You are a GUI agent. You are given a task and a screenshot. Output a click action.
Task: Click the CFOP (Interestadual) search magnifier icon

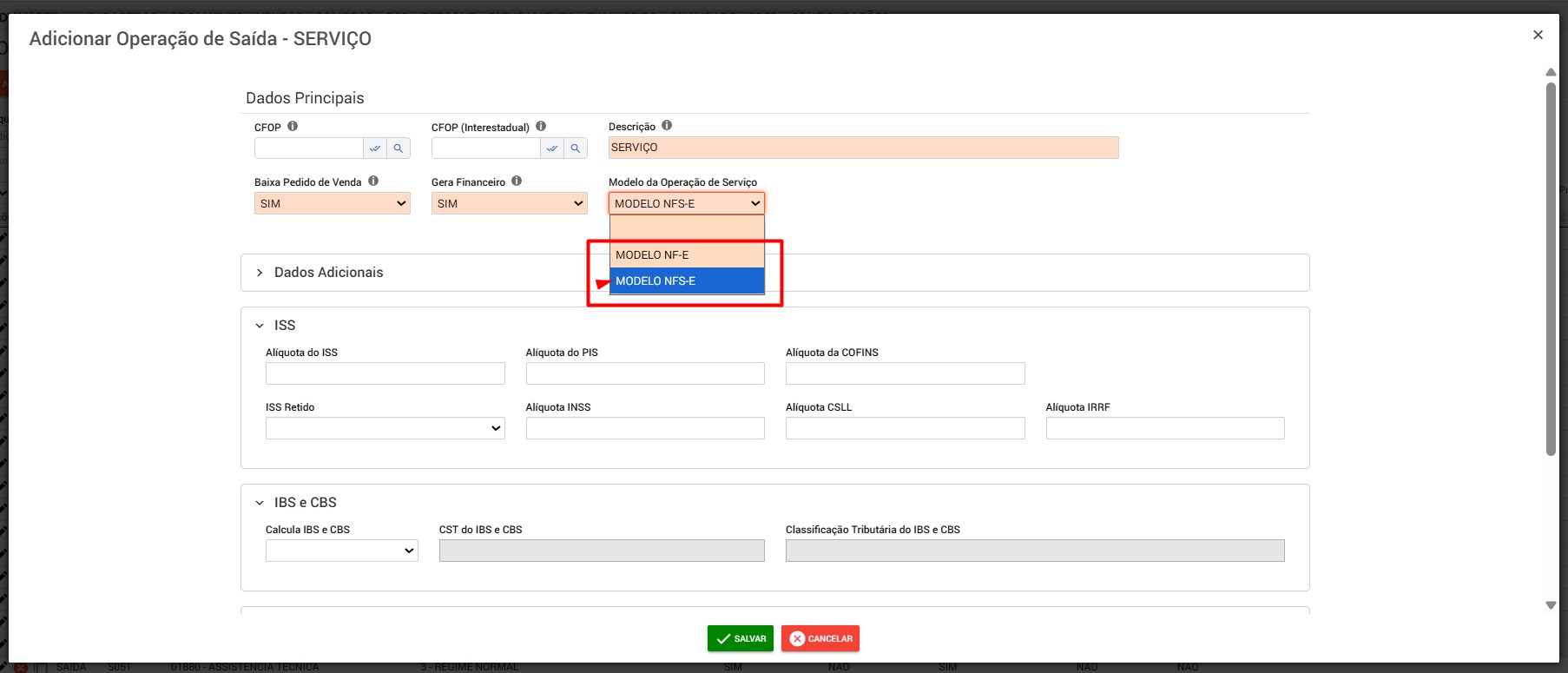(x=576, y=148)
